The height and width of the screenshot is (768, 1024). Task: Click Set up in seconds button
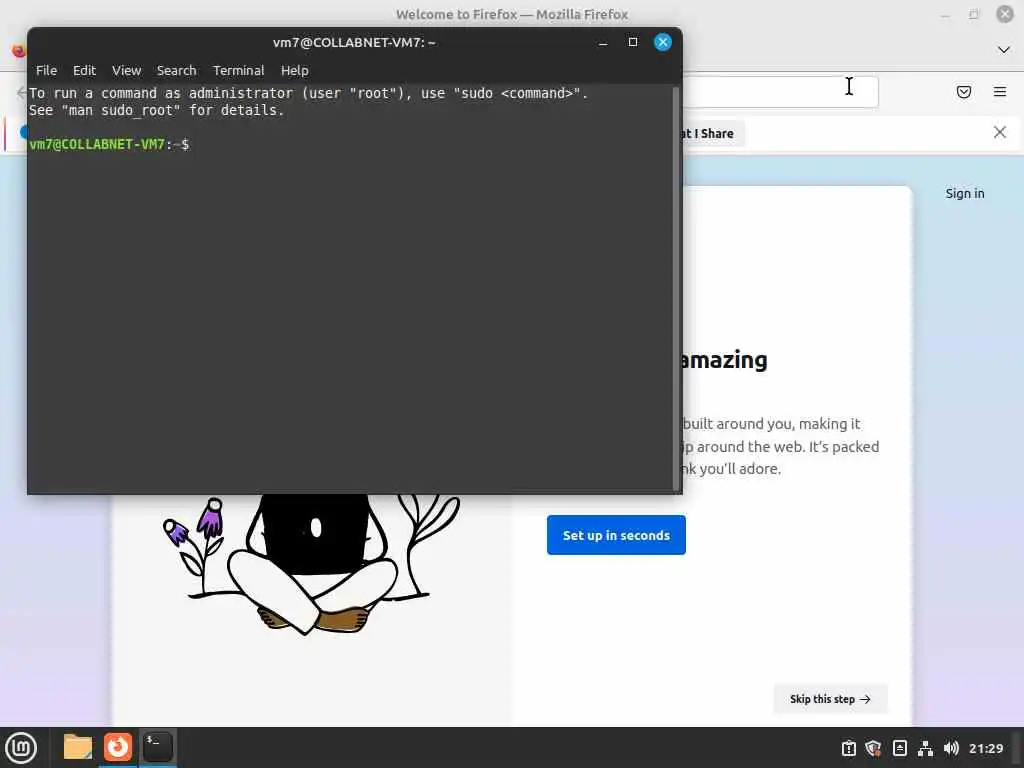(x=616, y=535)
